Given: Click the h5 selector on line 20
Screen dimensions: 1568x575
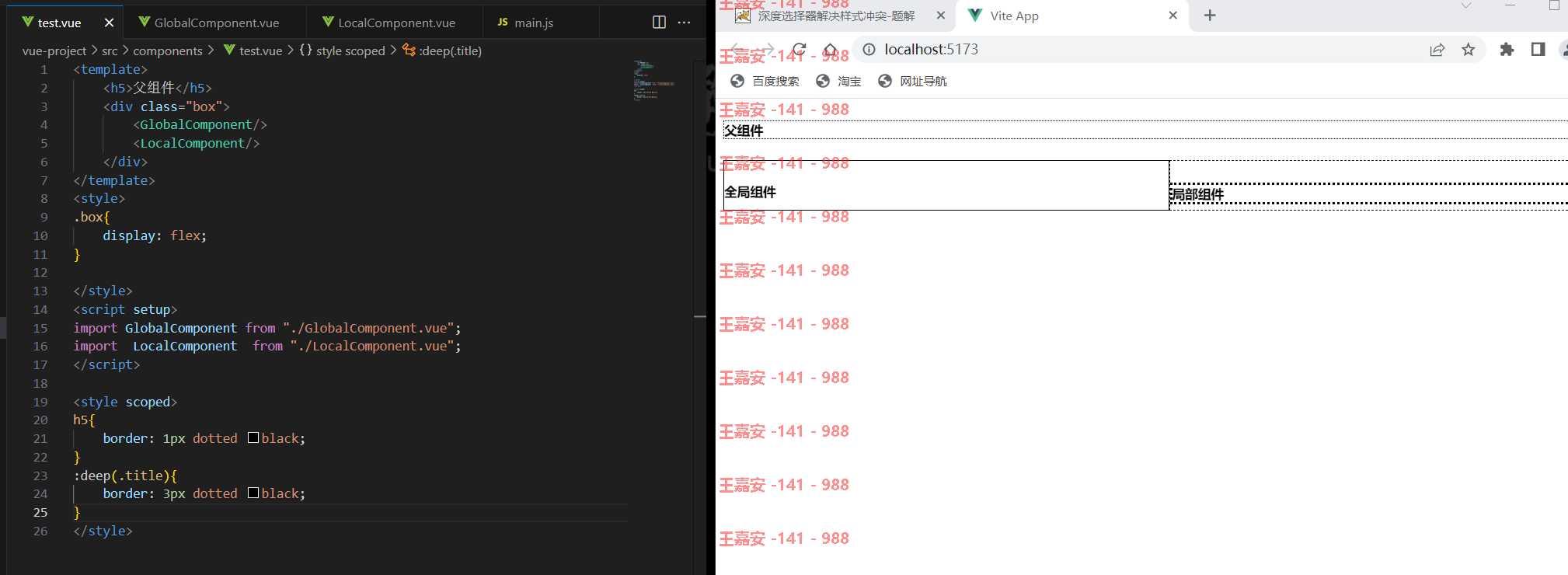Looking at the screenshot, I should pos(81,420).
